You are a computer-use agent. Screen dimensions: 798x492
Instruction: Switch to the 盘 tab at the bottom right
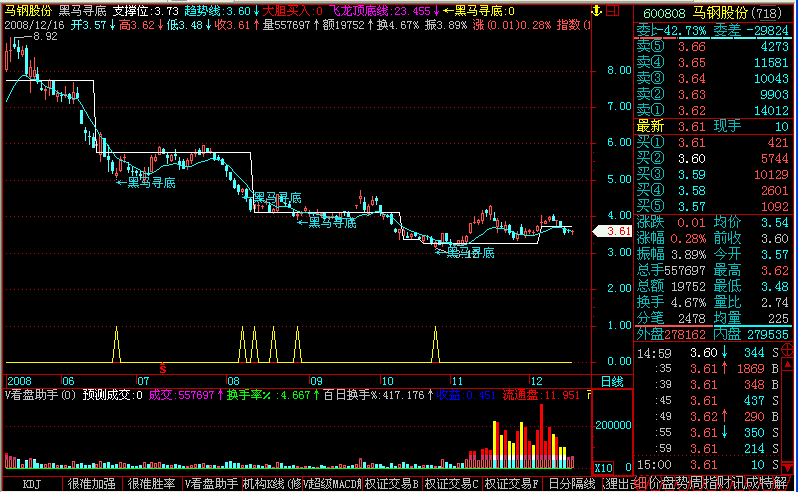click(669, 483)
